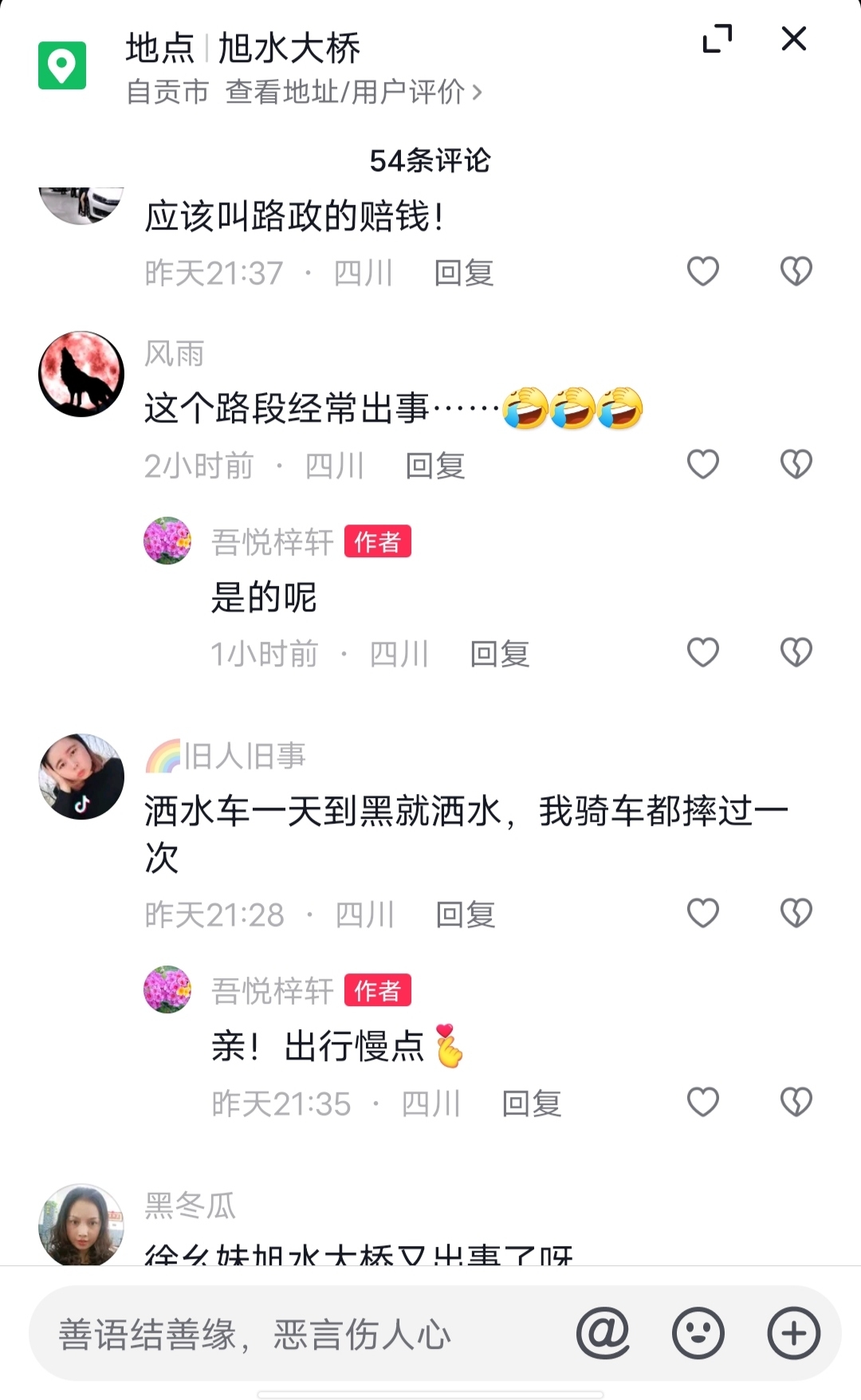The image size is (861, 1400).
Task: Dislike author's 是的呢 reply
Action: coord(796,653)
